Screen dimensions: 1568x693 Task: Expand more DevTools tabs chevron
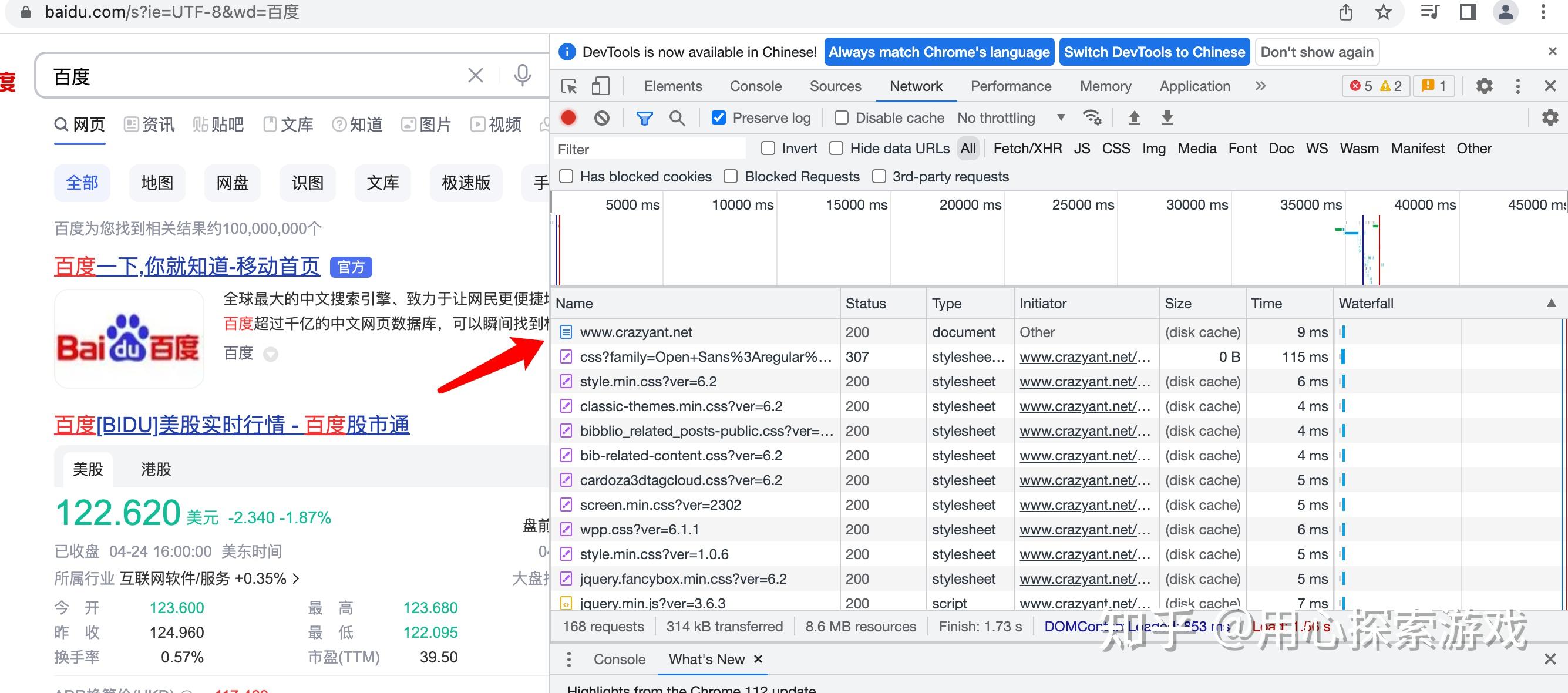(1261, 86)
